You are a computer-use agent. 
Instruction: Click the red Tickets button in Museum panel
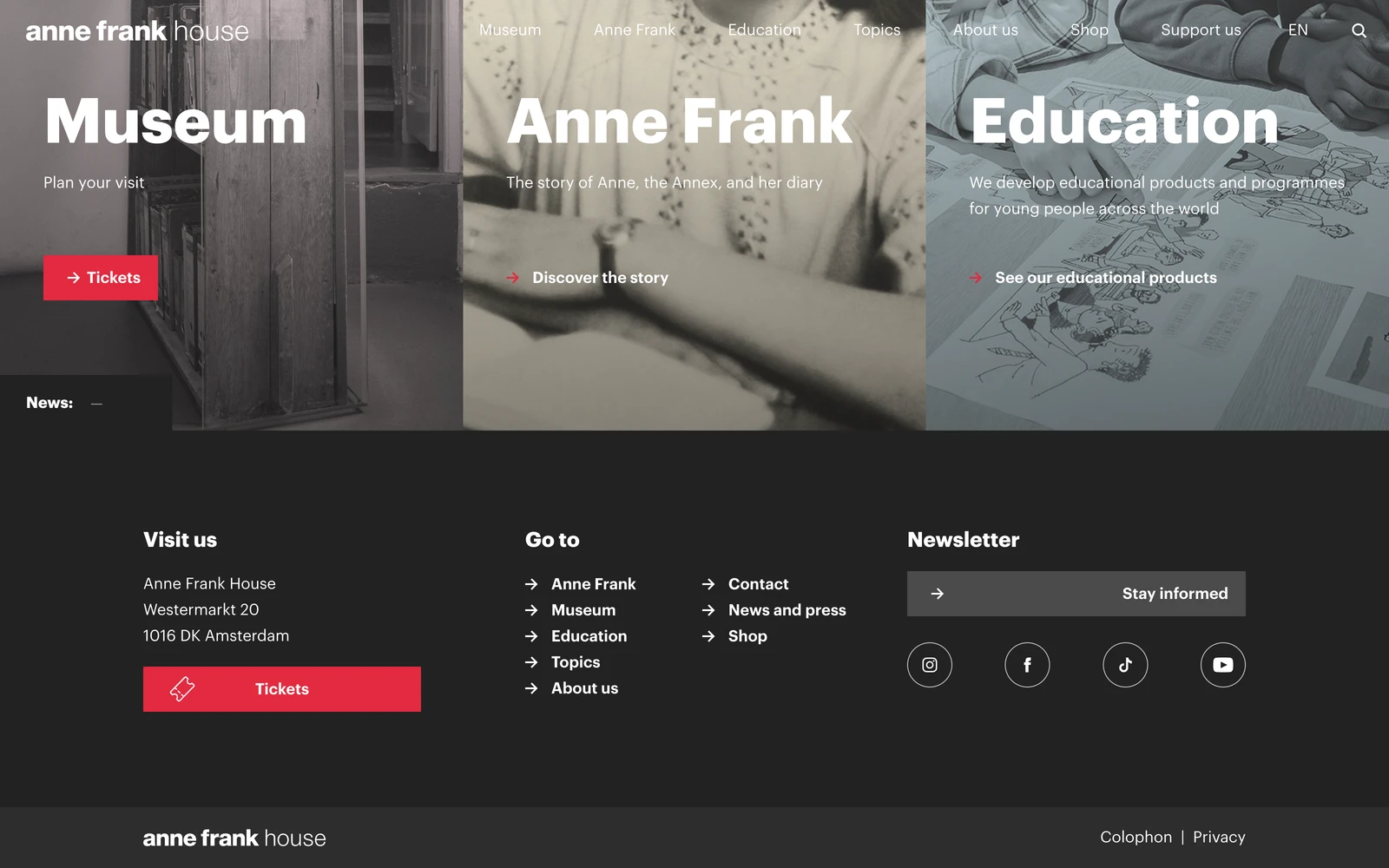point(101,278)
